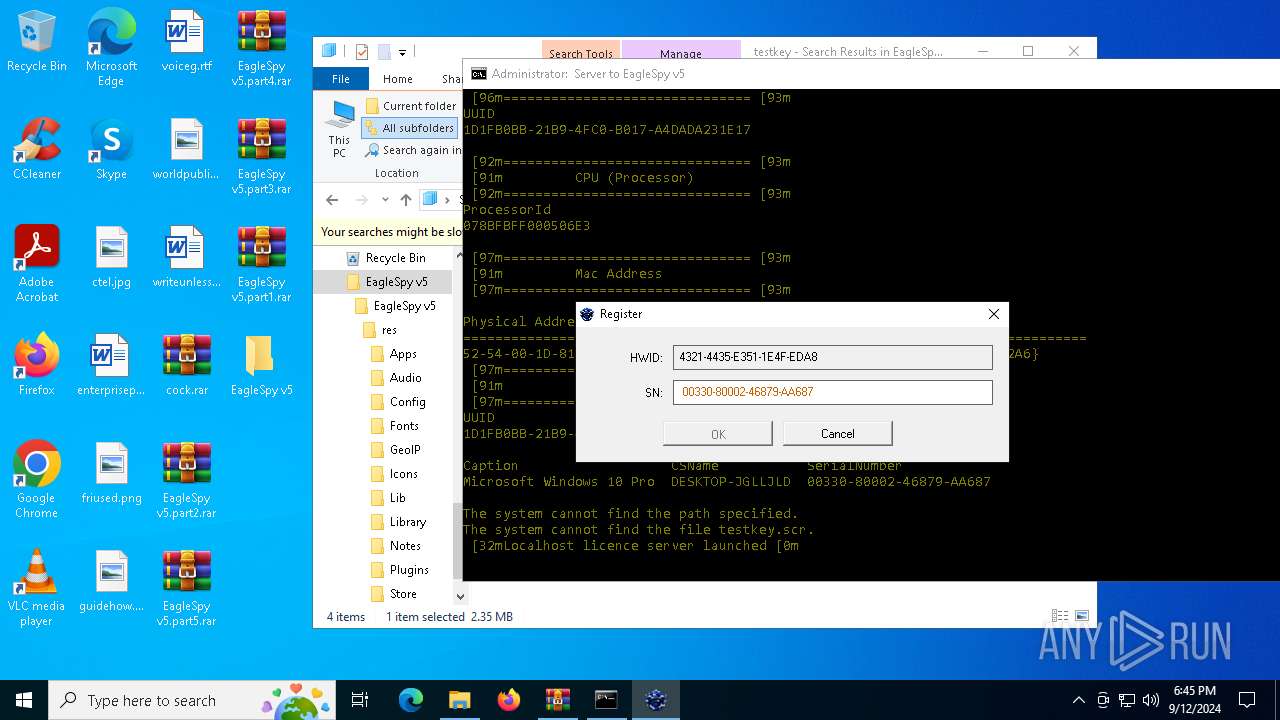Select the Fonts folder in the tree
The height and width of the screenshot is (720, 1280).
[x=404, y=426]
